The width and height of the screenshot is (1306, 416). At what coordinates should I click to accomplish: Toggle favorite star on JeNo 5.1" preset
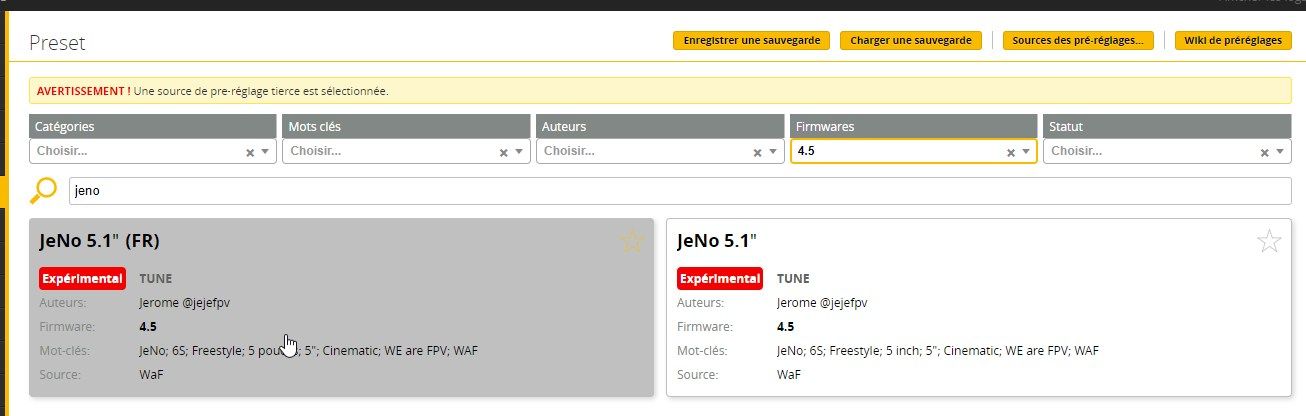(1268, 241)
